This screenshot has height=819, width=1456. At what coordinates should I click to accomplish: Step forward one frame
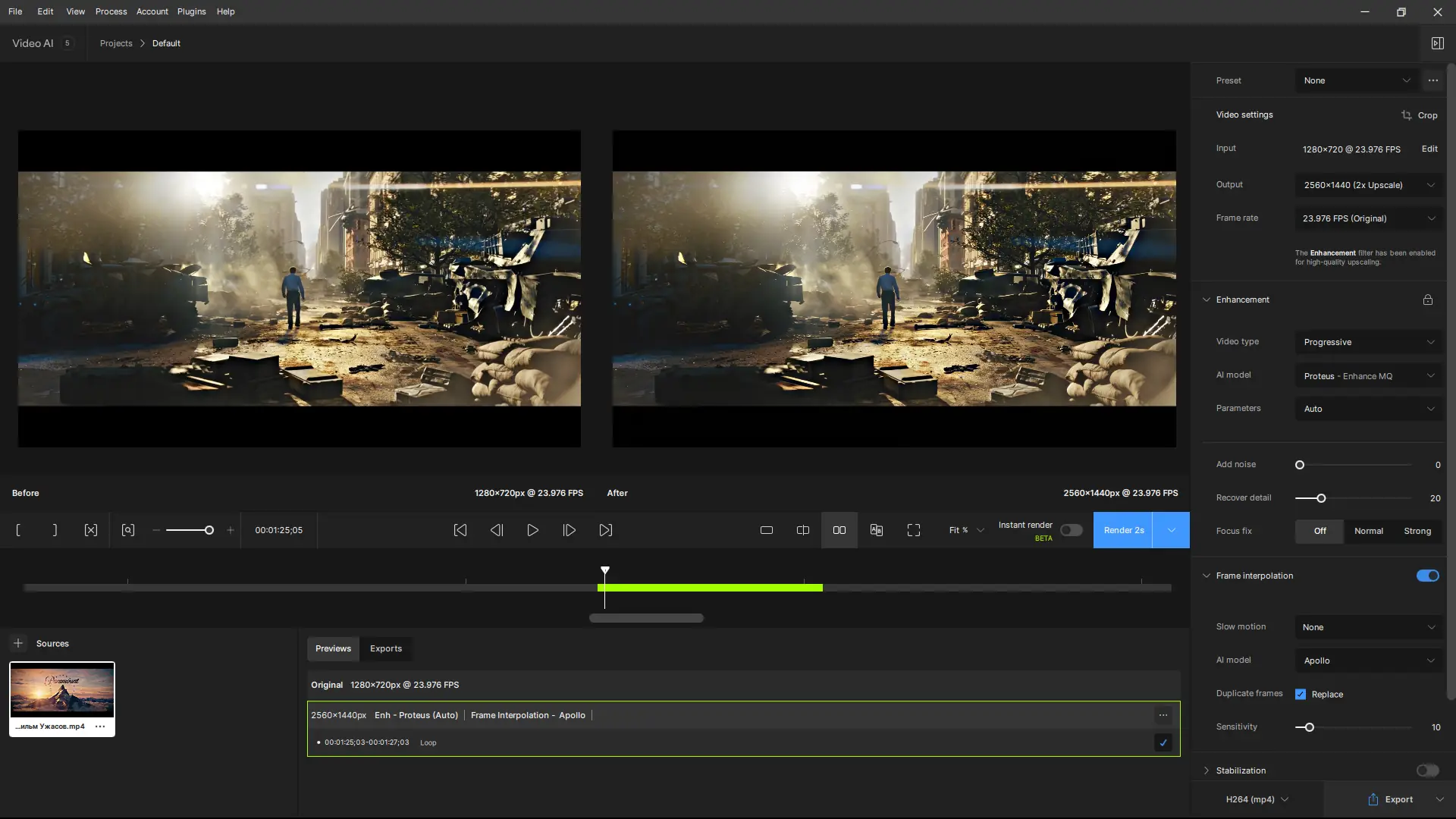(x=569, y=530)
